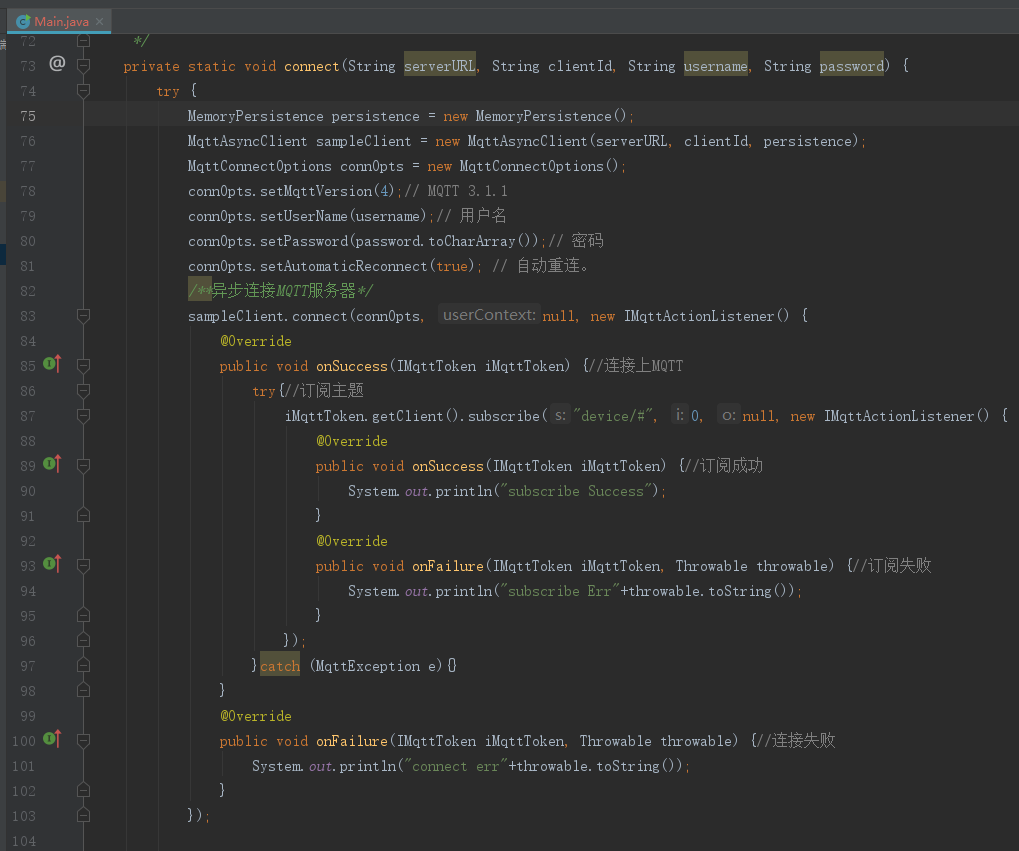Click the connect method name on line 73
The height and width of the screenshot is (851, 1019).
311,66
